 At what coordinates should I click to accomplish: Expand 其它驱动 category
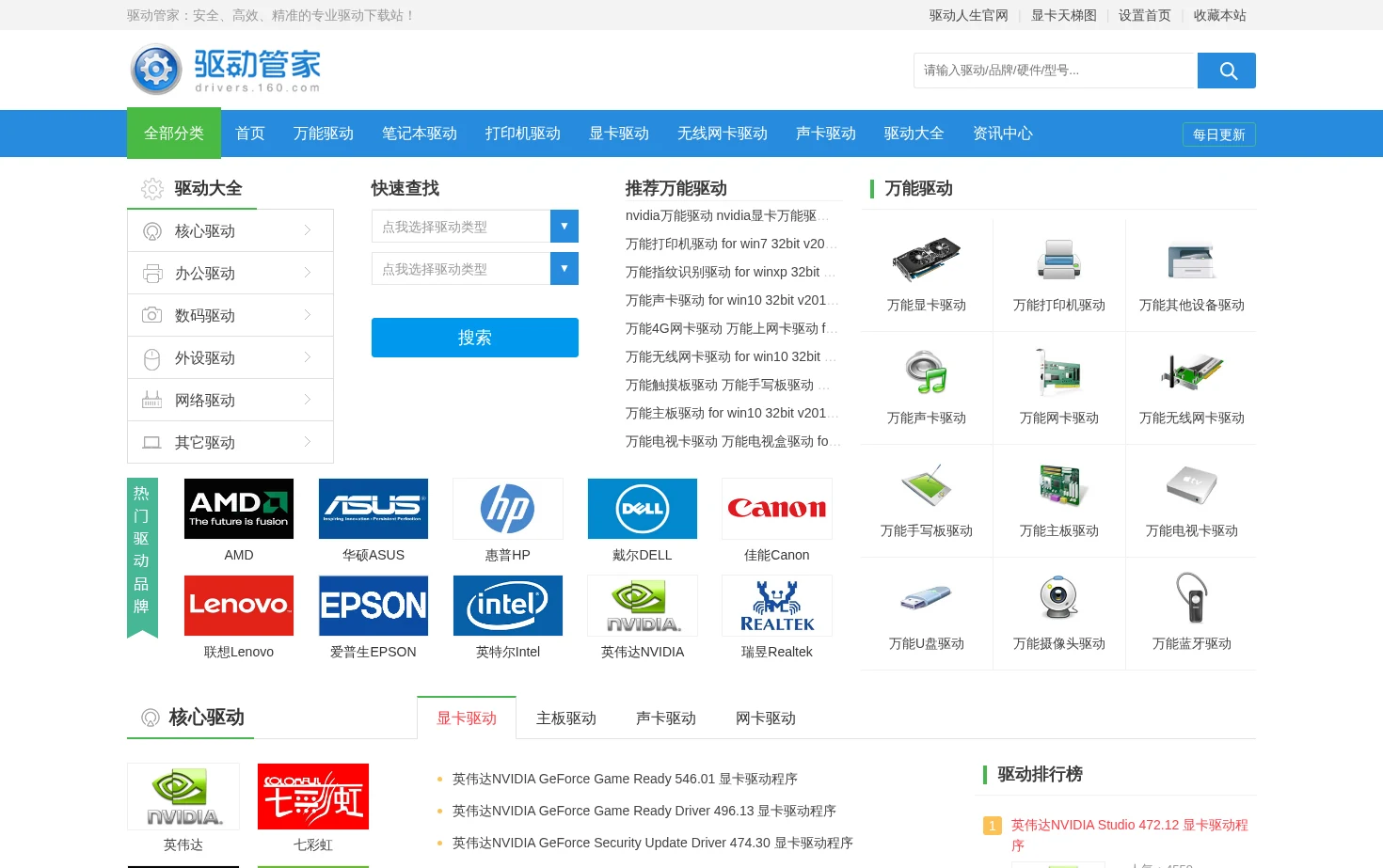click(x=230, y=442)
